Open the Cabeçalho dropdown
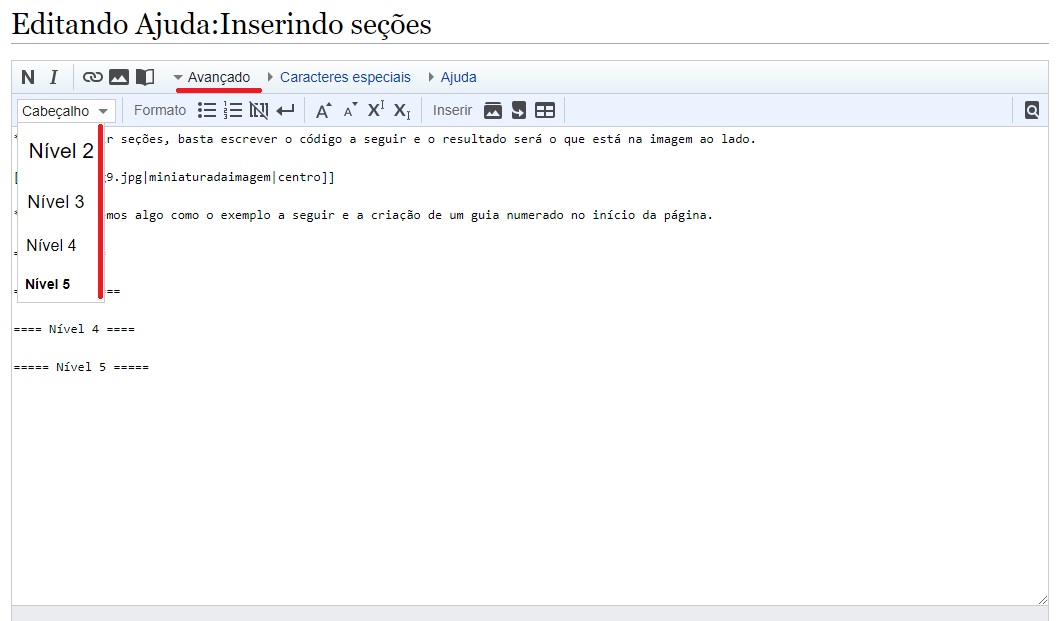 click(66, 111)
